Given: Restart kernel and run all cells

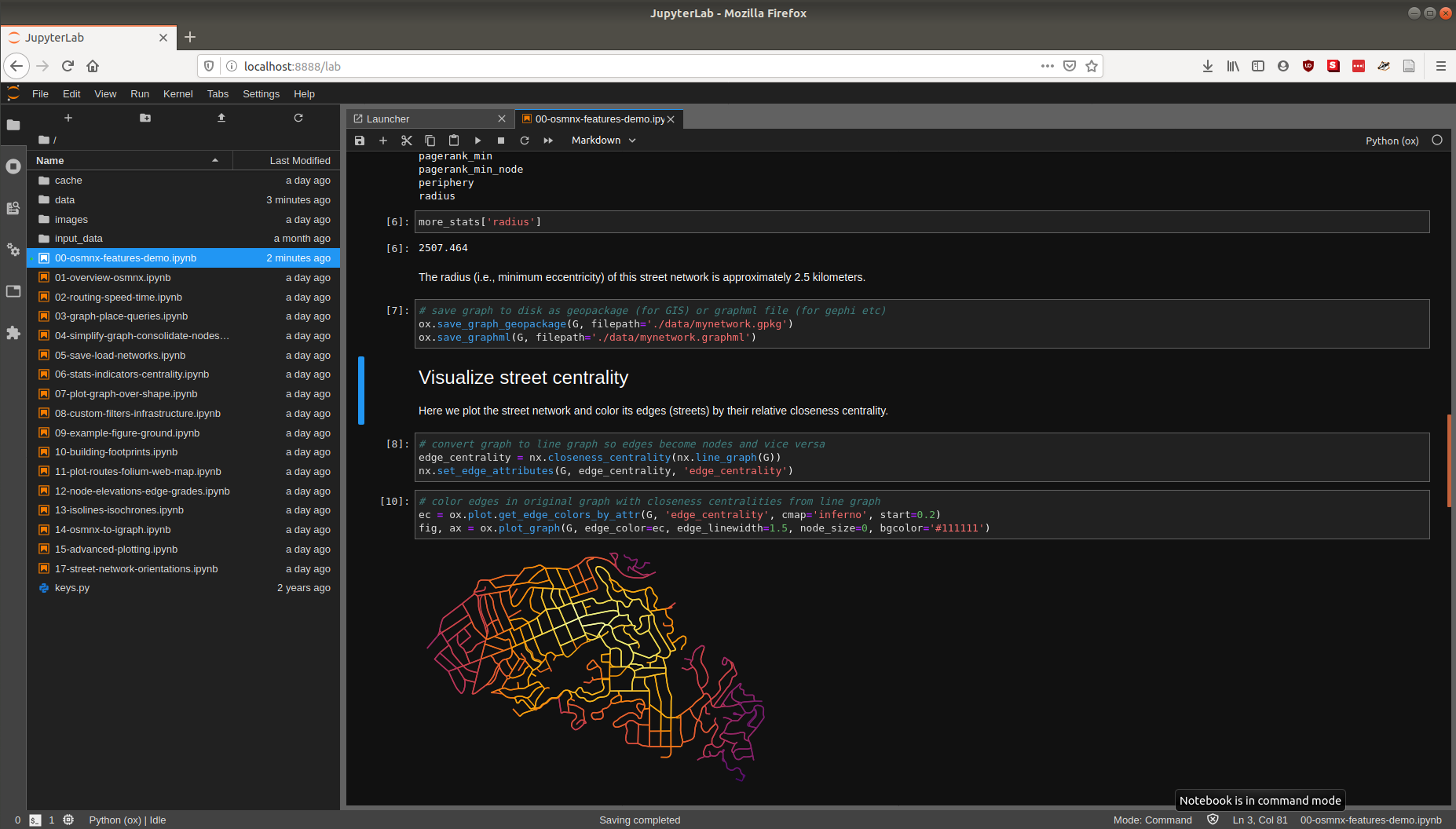Looking at the screenshot, I should [548, 141].
